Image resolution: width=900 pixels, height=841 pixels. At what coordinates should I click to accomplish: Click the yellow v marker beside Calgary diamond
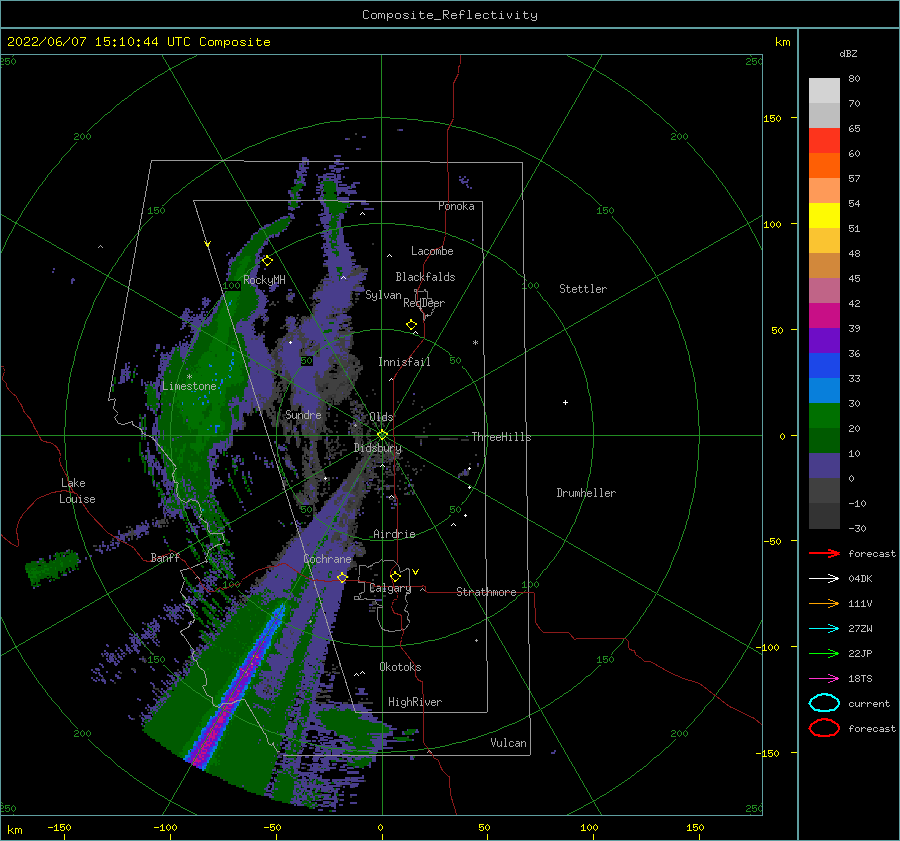pos(416,572)
